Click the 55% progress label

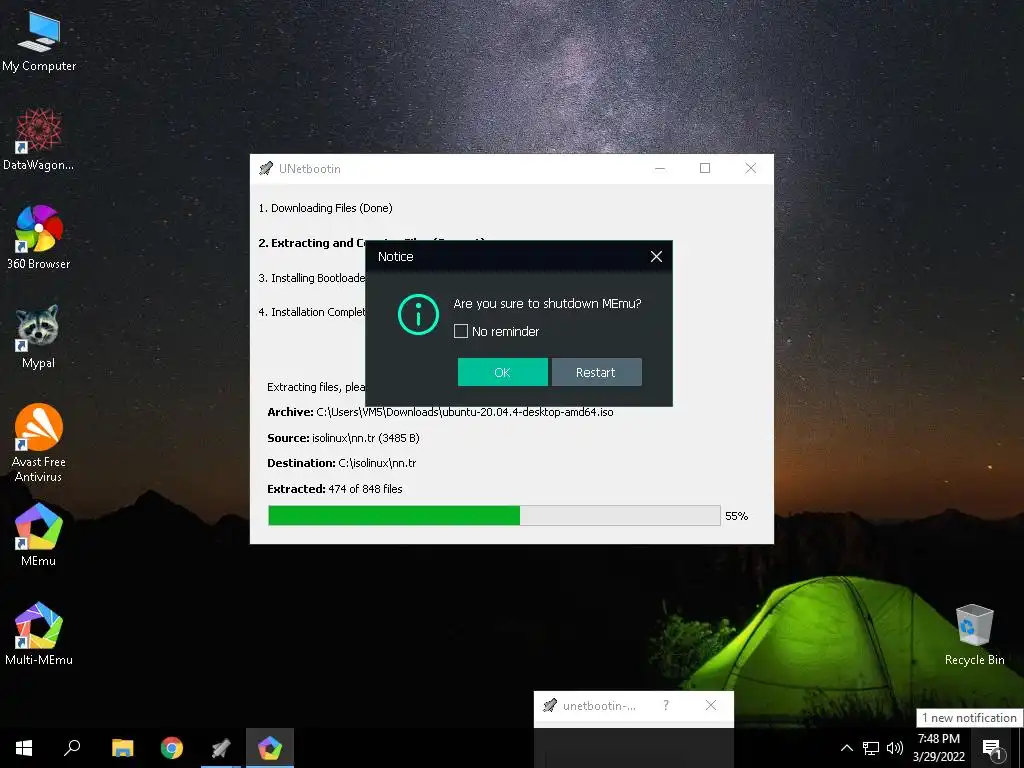point(736,516)
